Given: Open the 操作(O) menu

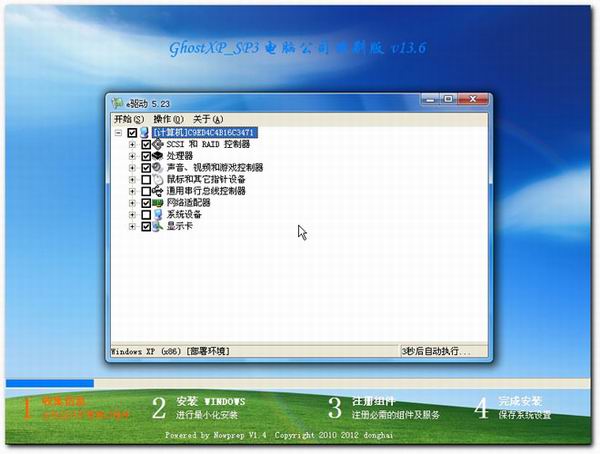Looking at the screenshot, I should point(168,119).
